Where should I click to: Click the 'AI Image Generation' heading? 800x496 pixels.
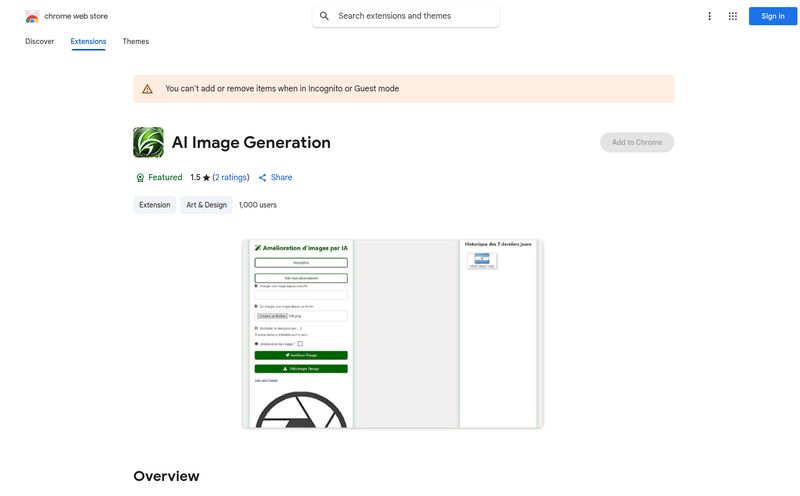(x=251, y=142)
